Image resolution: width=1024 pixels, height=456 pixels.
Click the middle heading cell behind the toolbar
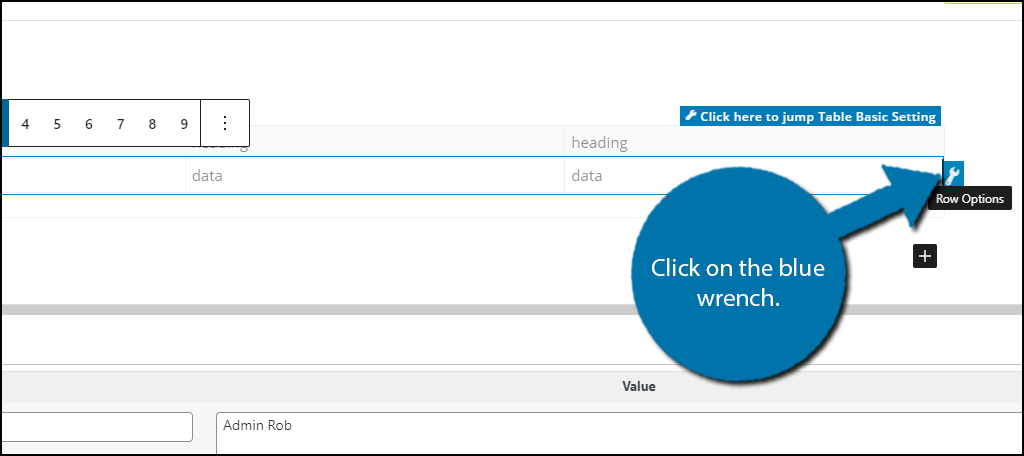[x=375, y=142]
